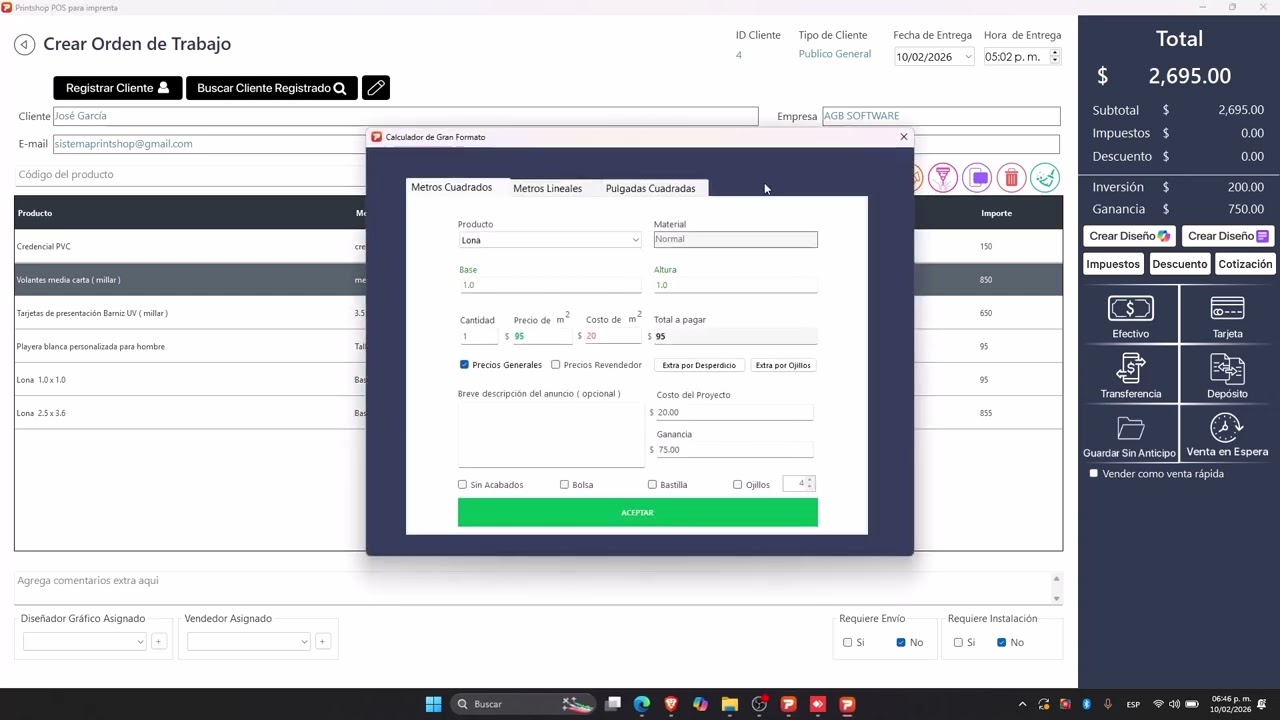This screenshot has width=1280, height=720.
Task: Expand Vendedor Asignado dropdown
Action: click(x=248, y=641)
